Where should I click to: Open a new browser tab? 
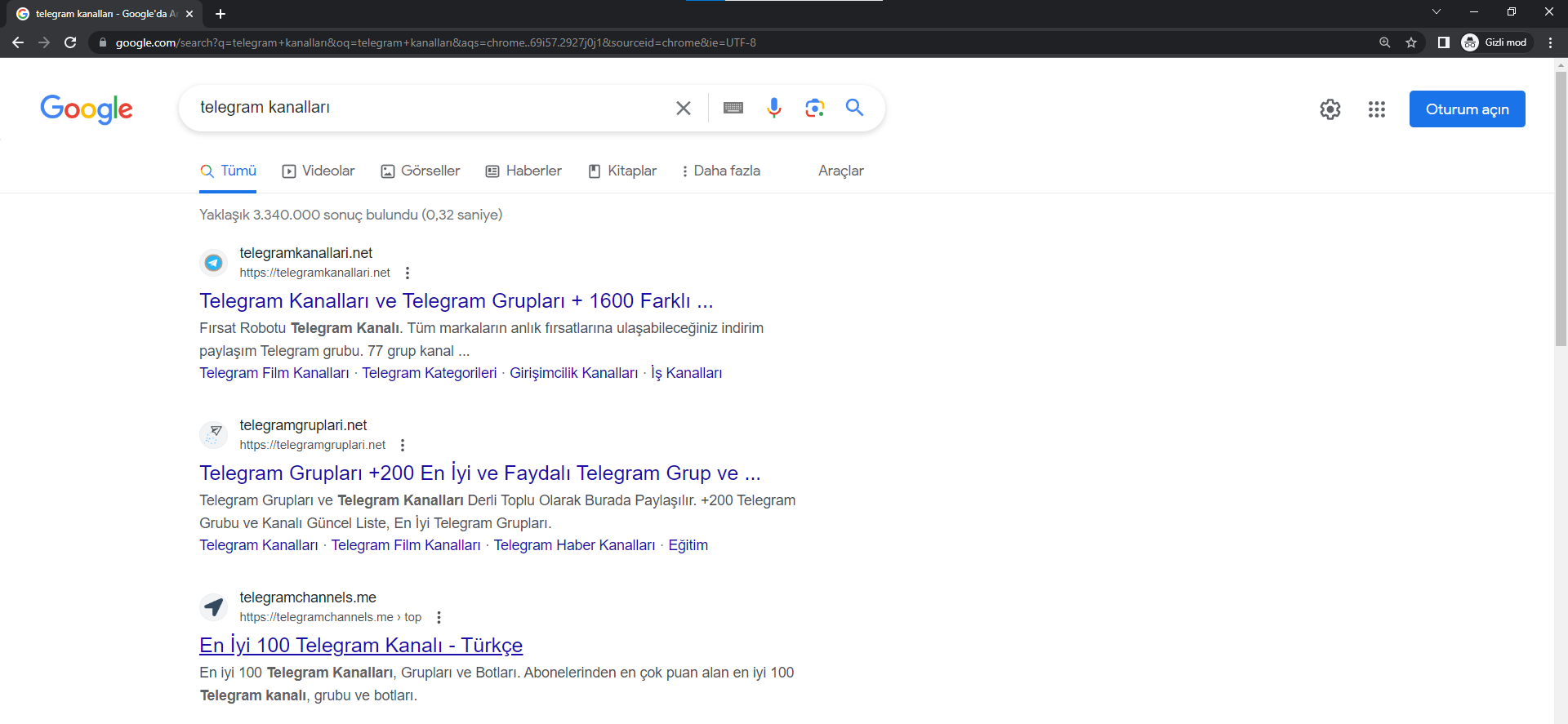[x=220, y=14]
